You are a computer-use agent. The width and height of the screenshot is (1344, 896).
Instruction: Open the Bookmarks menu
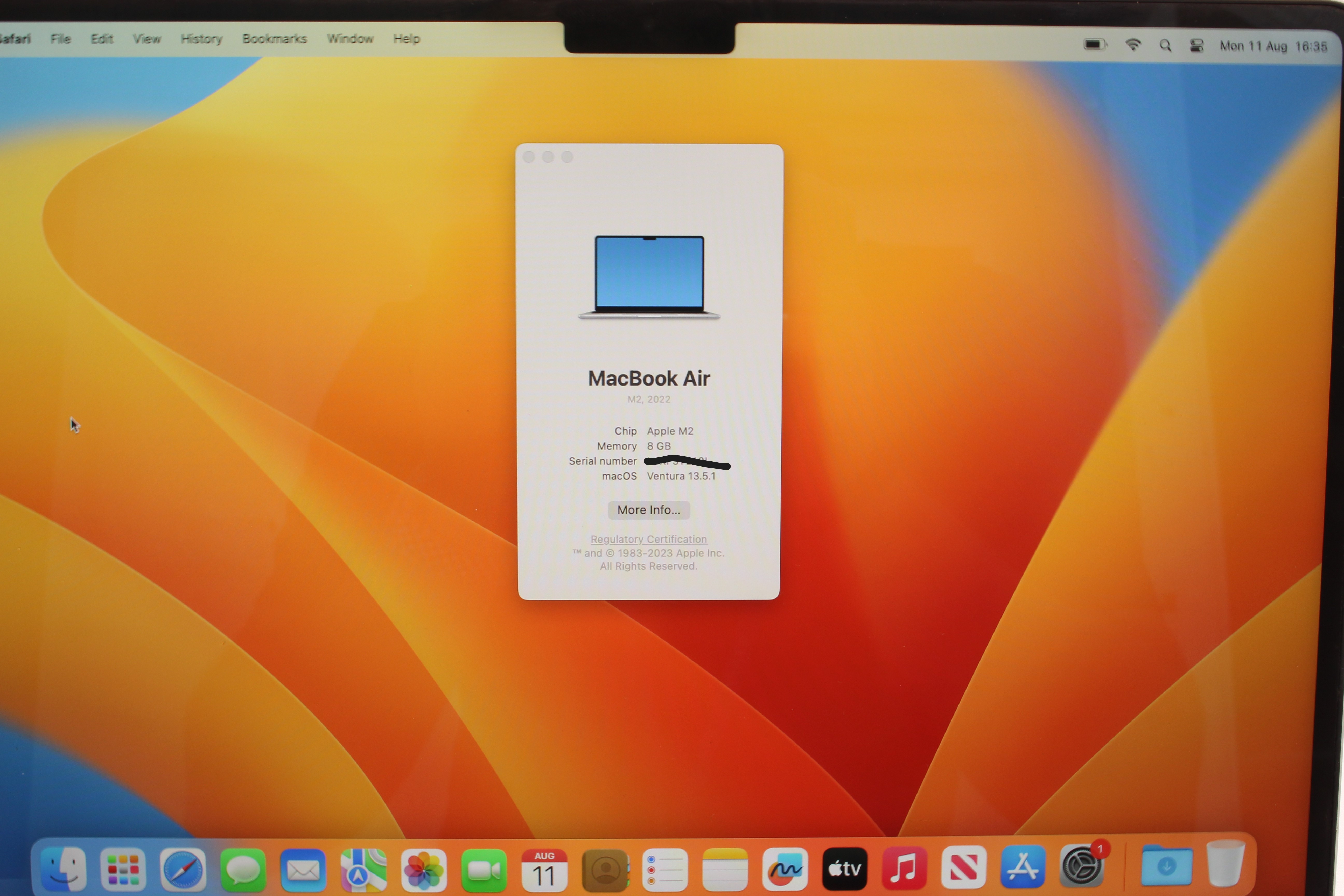[274, 39]
